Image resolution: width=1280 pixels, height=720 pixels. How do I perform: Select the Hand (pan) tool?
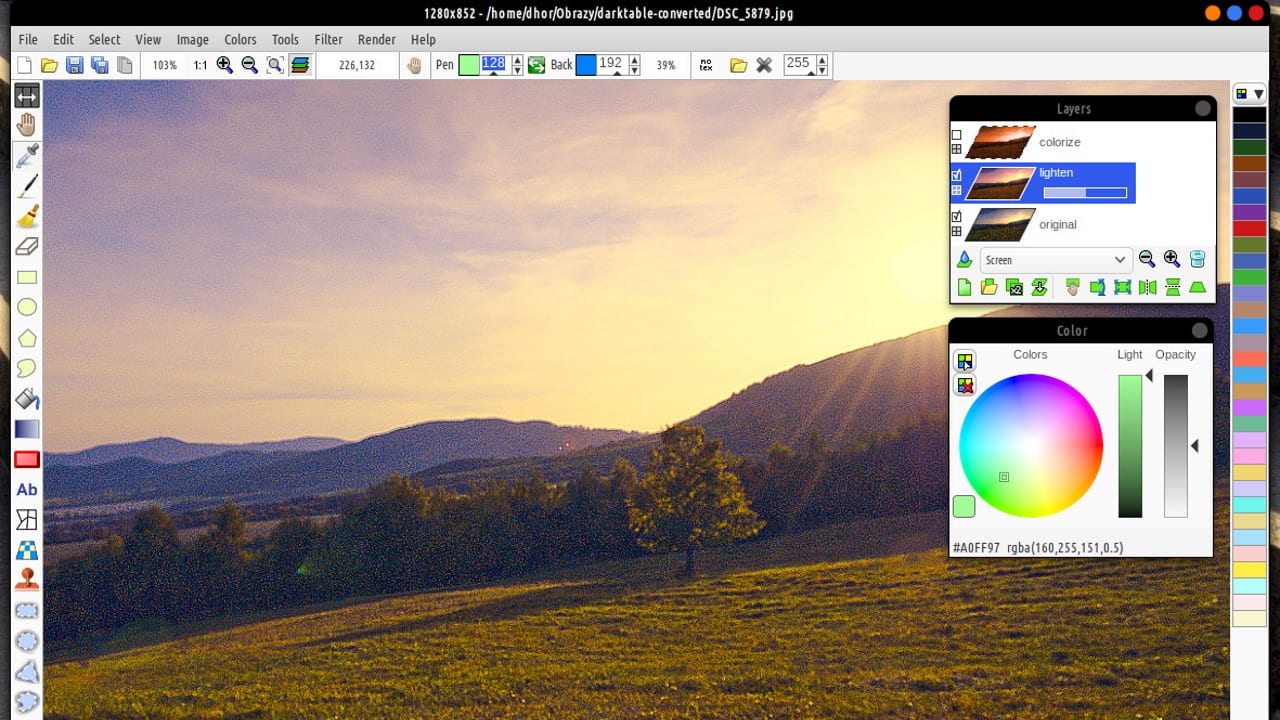[x=27, y=125]
